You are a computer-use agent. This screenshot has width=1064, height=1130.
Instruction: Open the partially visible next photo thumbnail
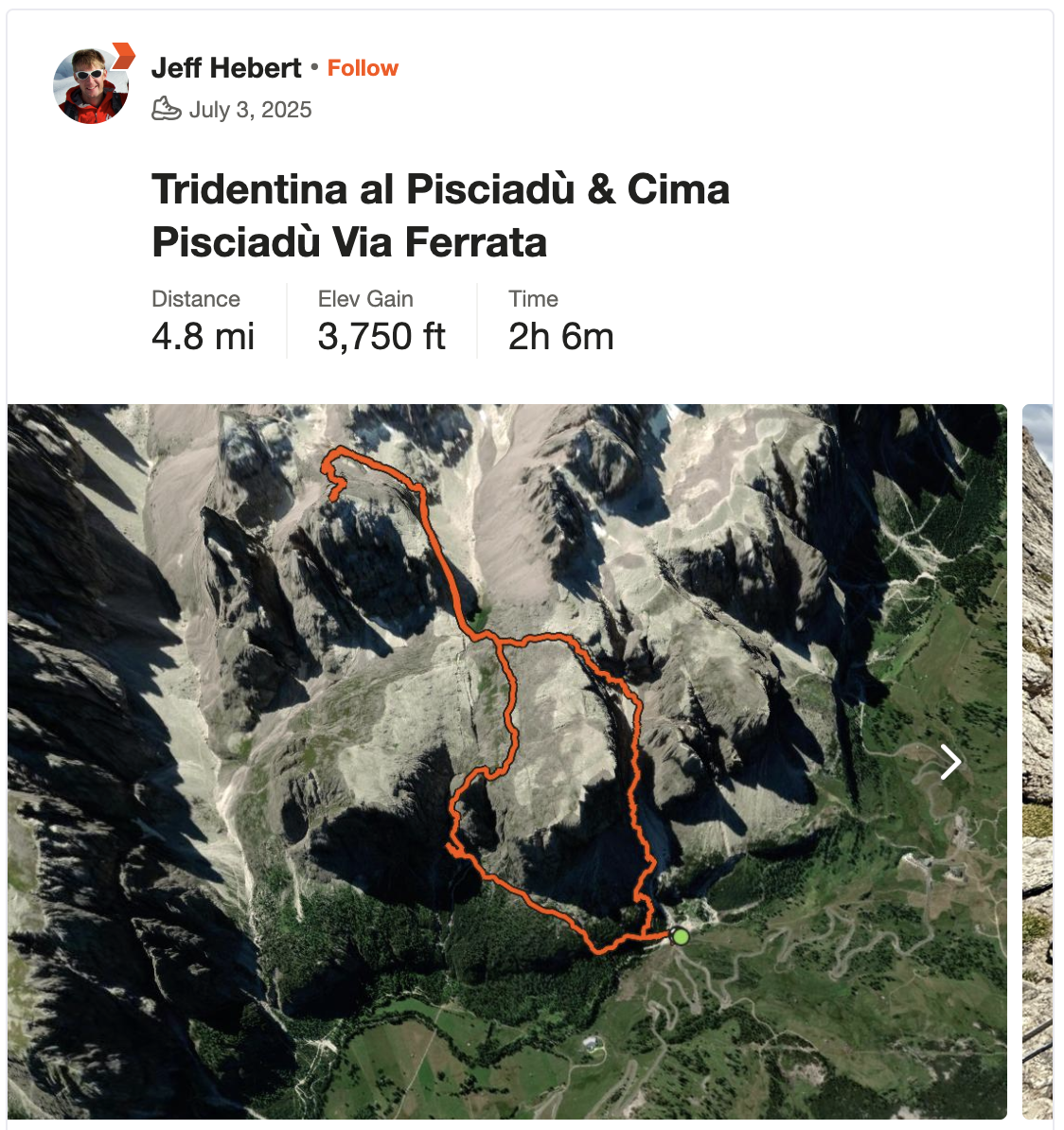(x=1037, y=762)
